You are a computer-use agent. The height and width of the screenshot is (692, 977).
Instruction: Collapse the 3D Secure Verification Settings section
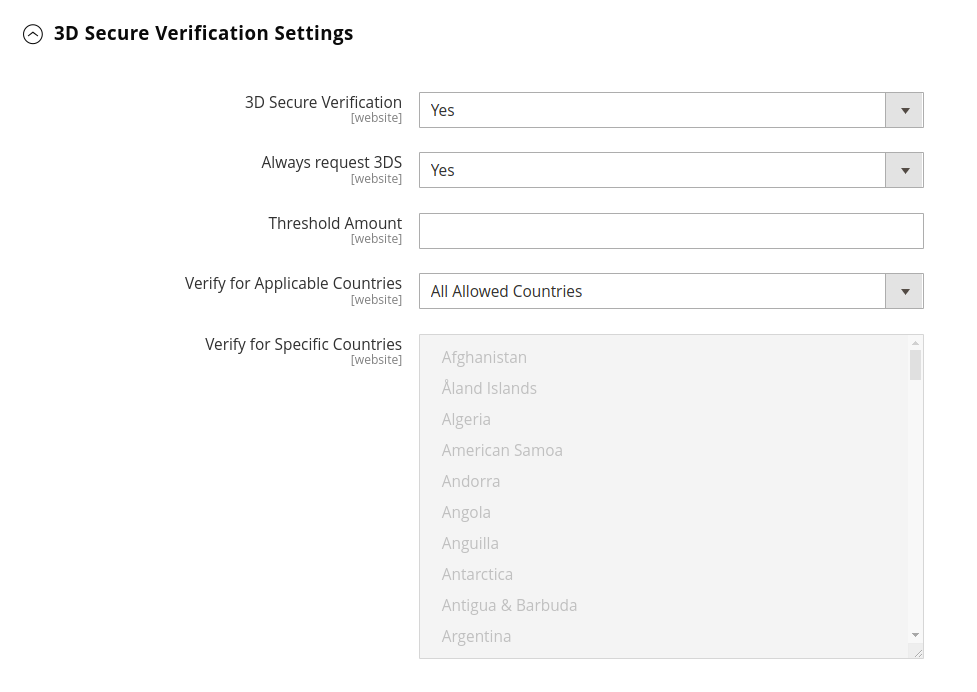[33, 34]
